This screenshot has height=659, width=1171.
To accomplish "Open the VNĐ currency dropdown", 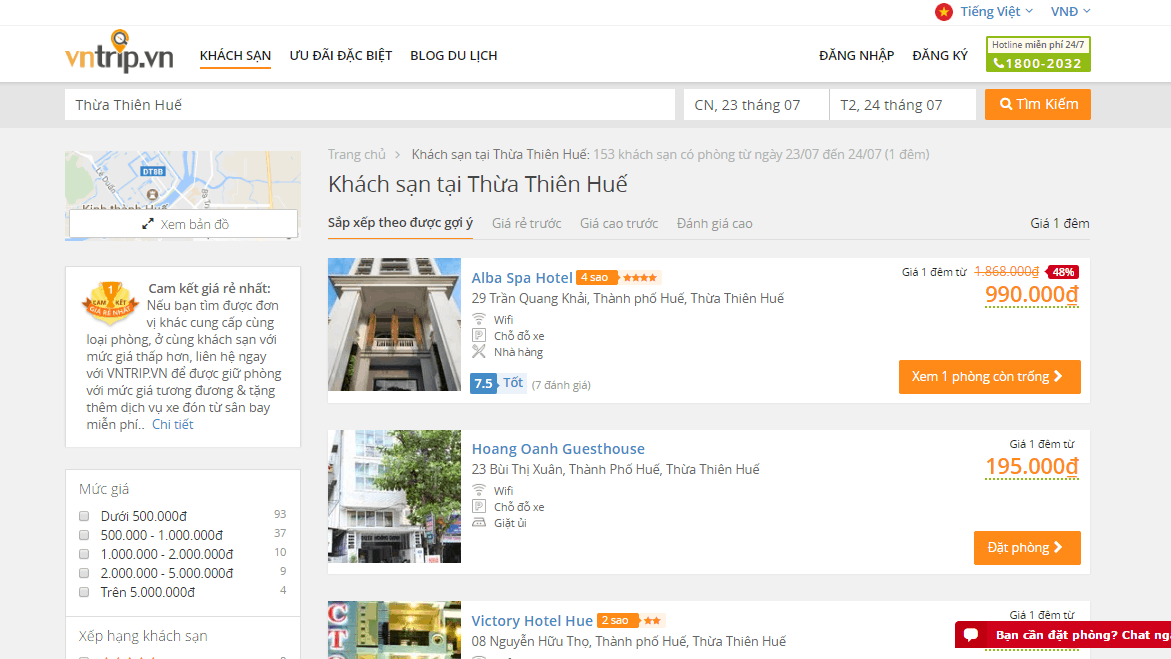I will click(1070, 11).
